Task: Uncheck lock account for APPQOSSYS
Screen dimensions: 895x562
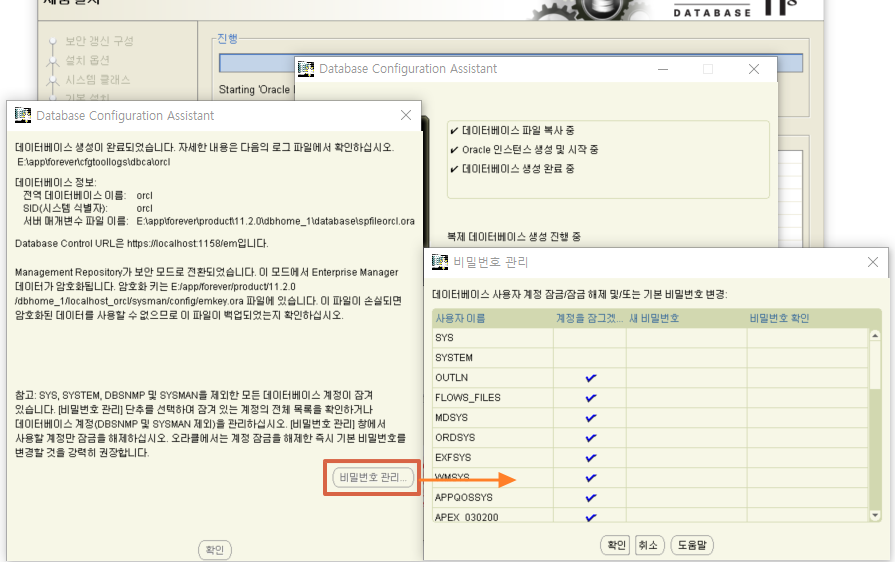Action: [x=590, y=498]
